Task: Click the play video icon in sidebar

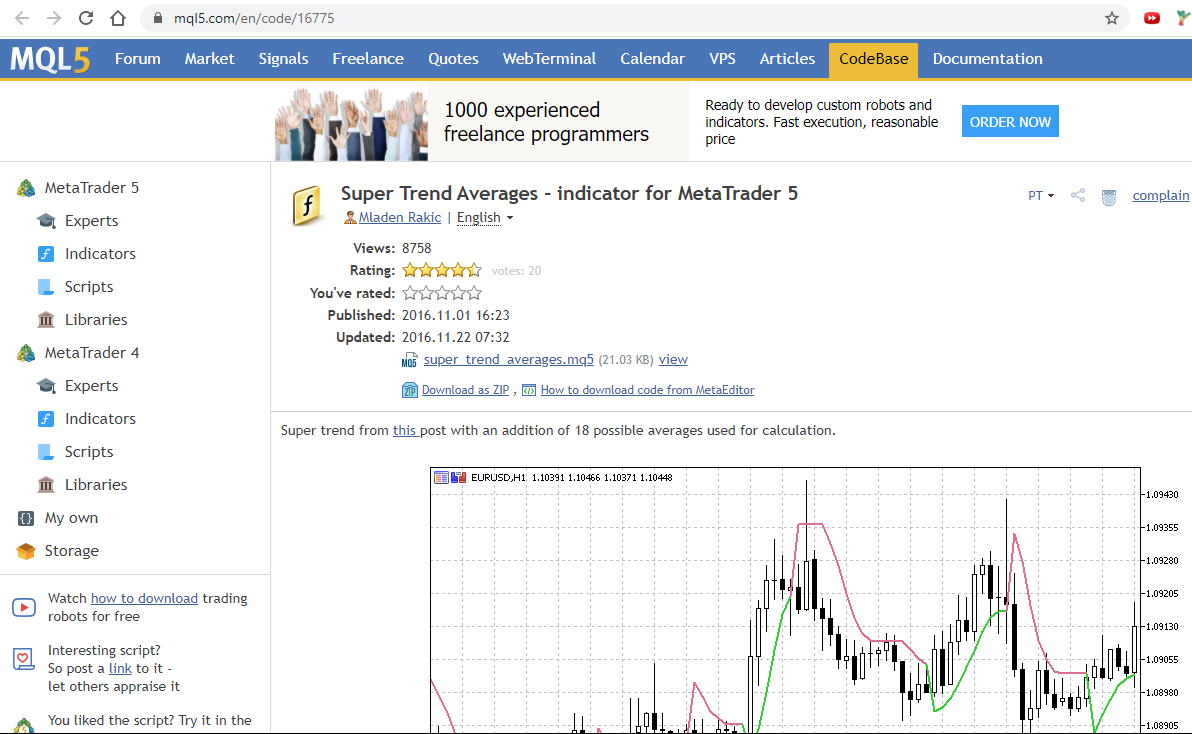Action: [x=24, y=608]
